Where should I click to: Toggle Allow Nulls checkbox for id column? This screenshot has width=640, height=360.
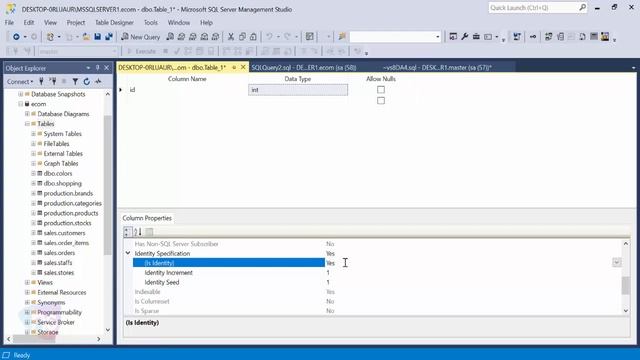coord(381,89)
